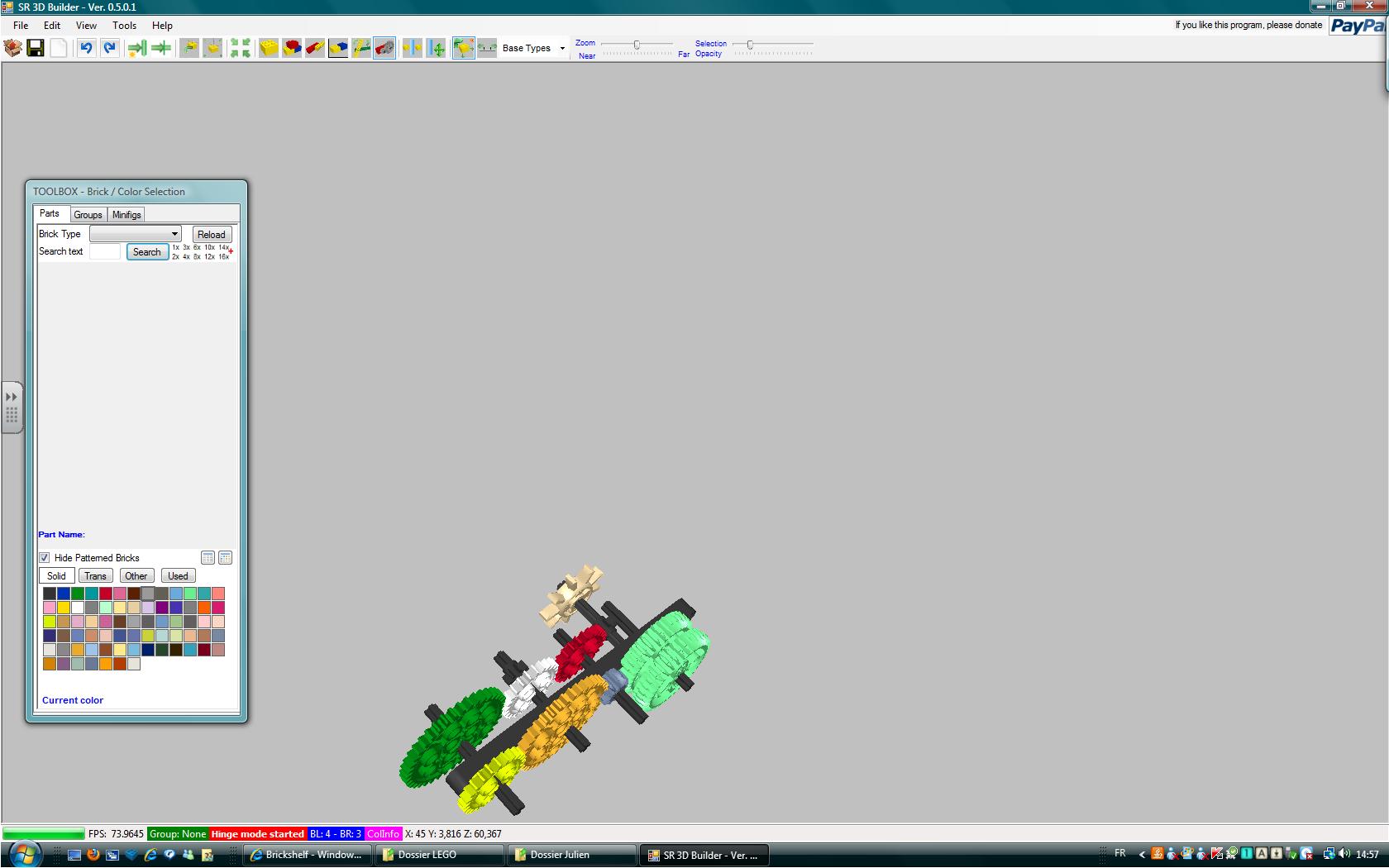
Task: Click the Search text input field
Action: point(105,251)
